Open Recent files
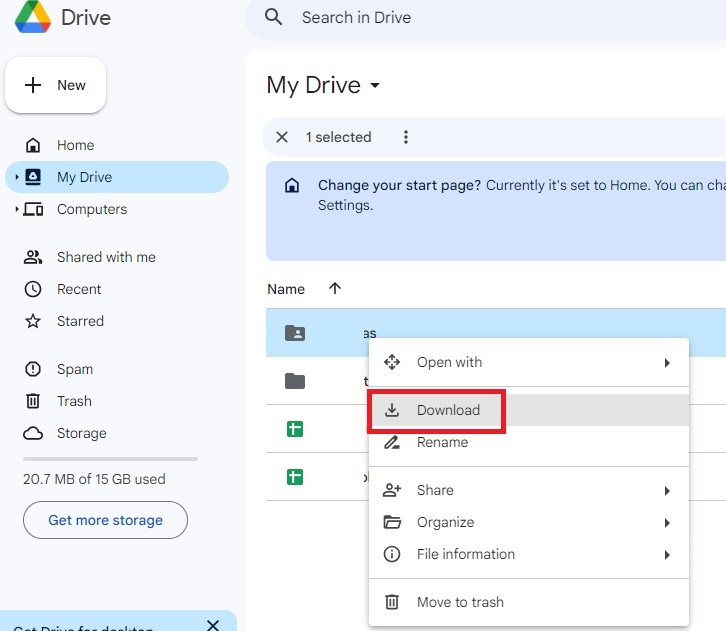The height and width of the screenshot is (631, 726). click(x=117, y=289)
